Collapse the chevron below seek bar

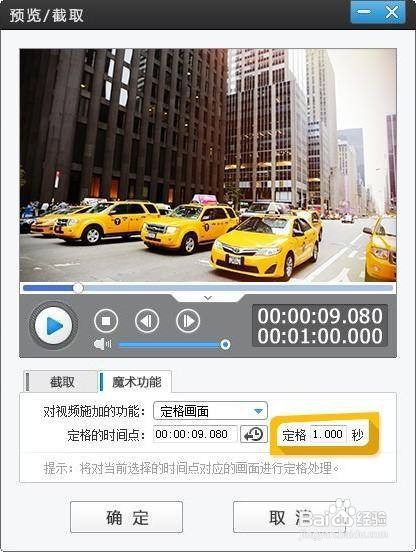[x=208, y=298]
